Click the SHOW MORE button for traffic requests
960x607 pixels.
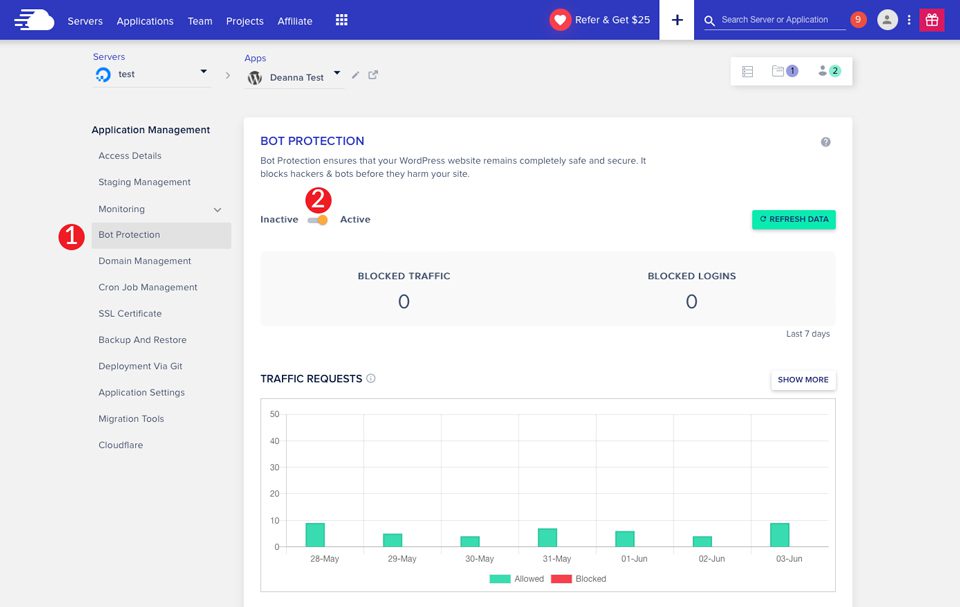[802, 379]
